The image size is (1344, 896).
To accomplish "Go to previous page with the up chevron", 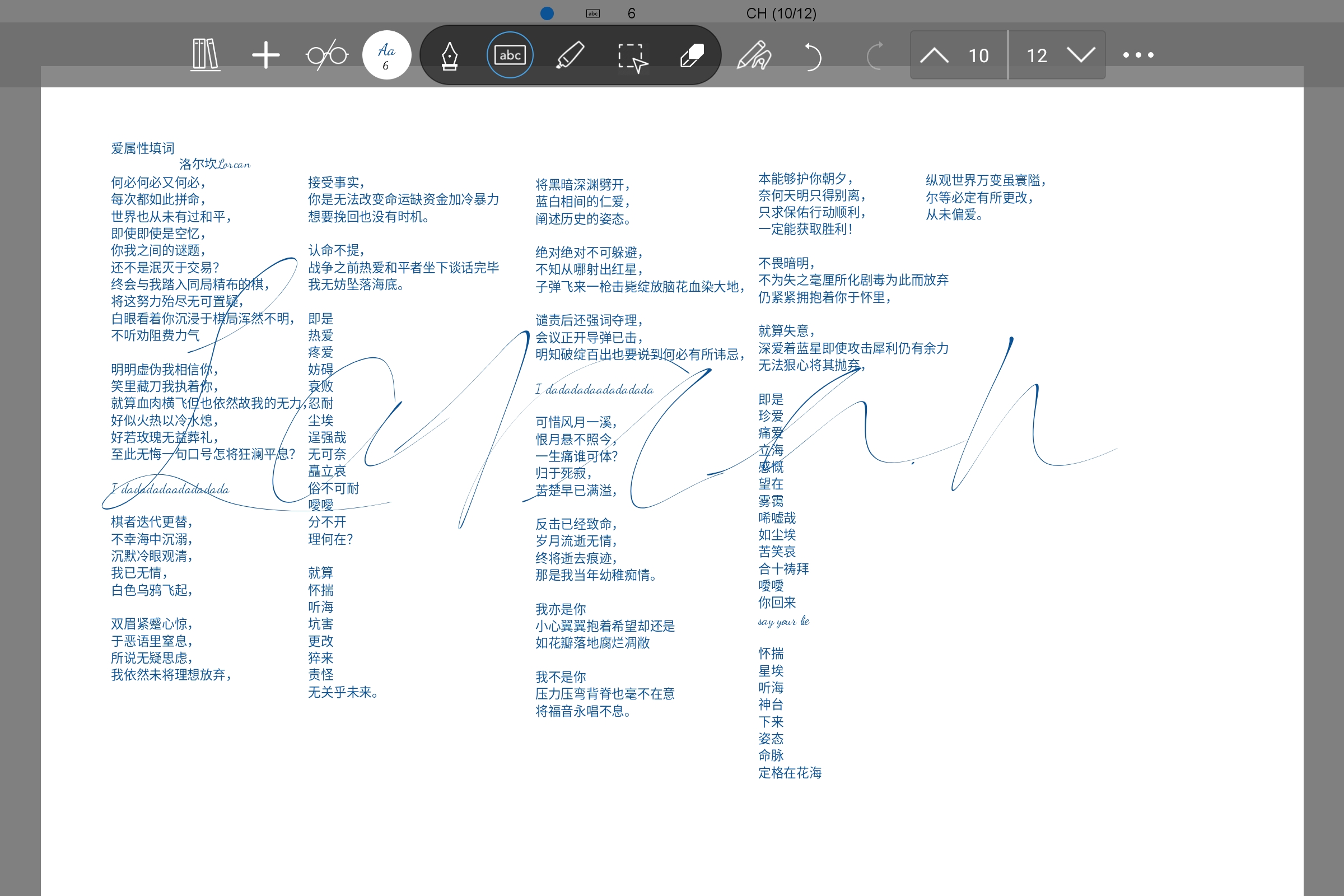I will [x=934, y=55].
